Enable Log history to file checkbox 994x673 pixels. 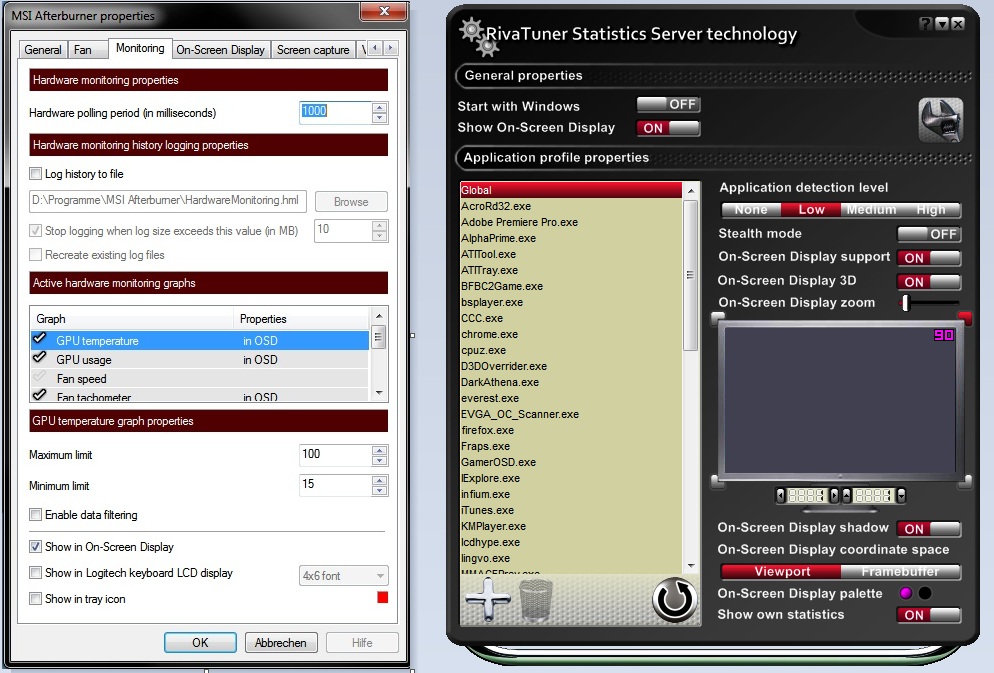click(x=36, y=174)
